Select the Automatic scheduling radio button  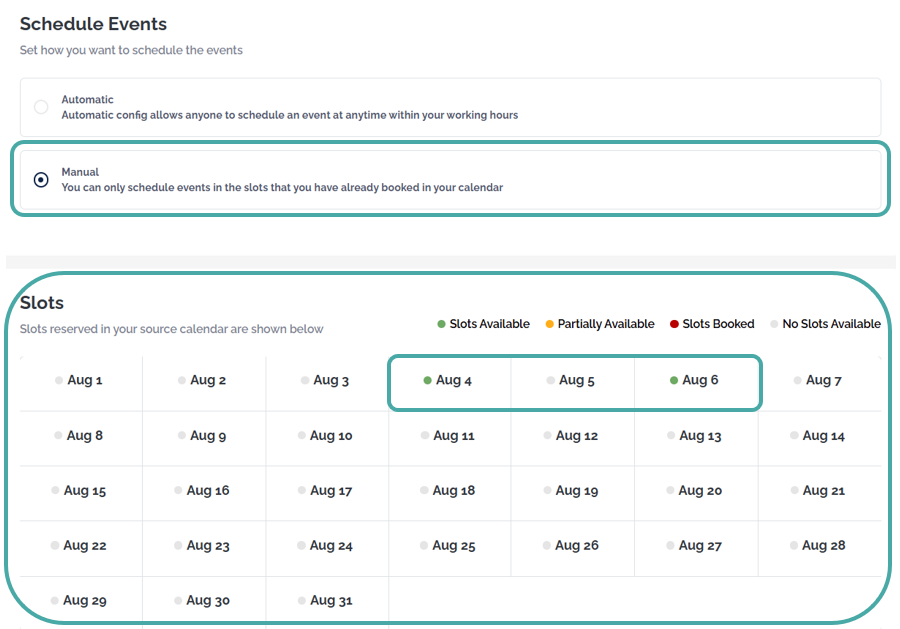point(41,107)
